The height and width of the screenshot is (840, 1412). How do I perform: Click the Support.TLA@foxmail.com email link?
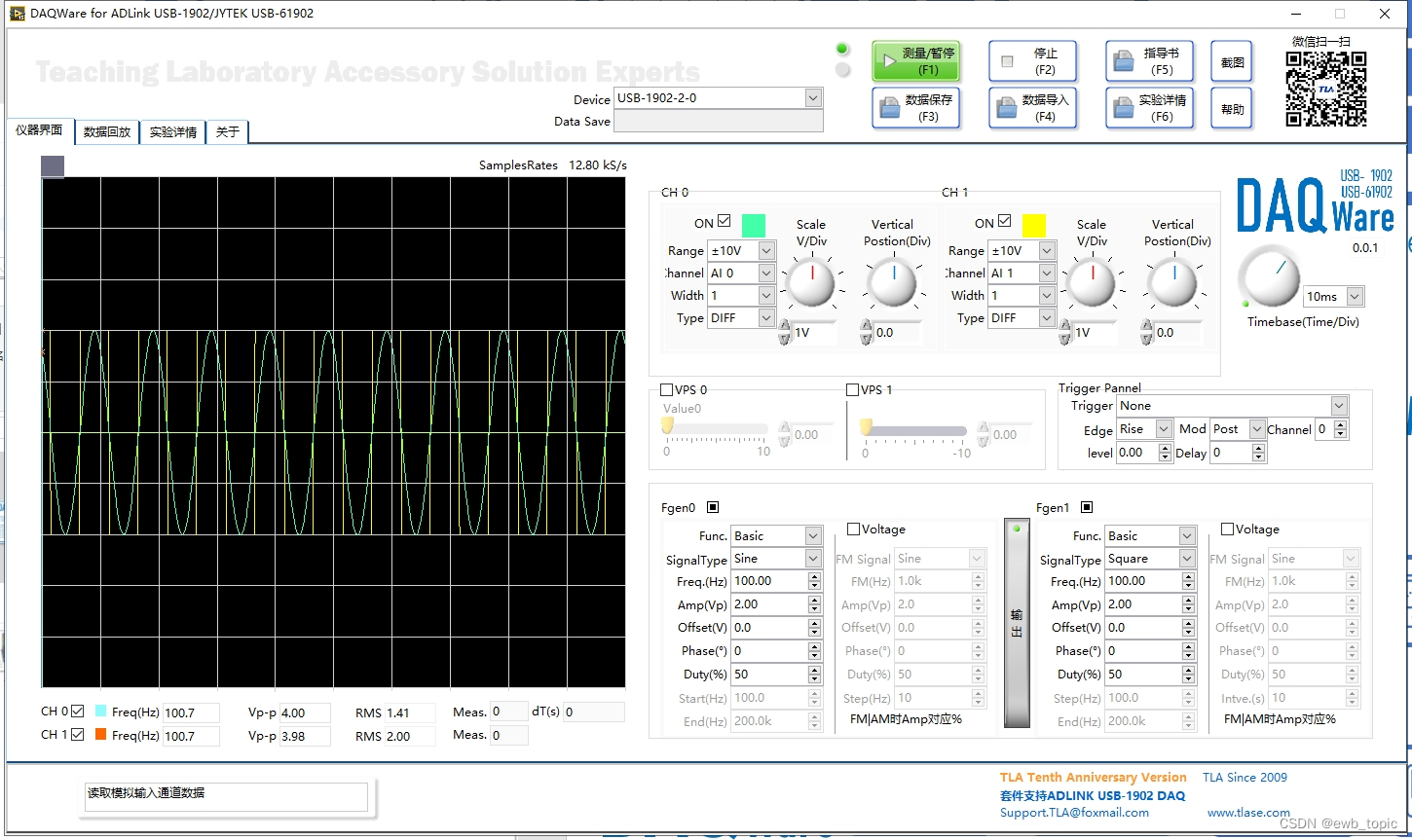click(x=1074, y=813)
